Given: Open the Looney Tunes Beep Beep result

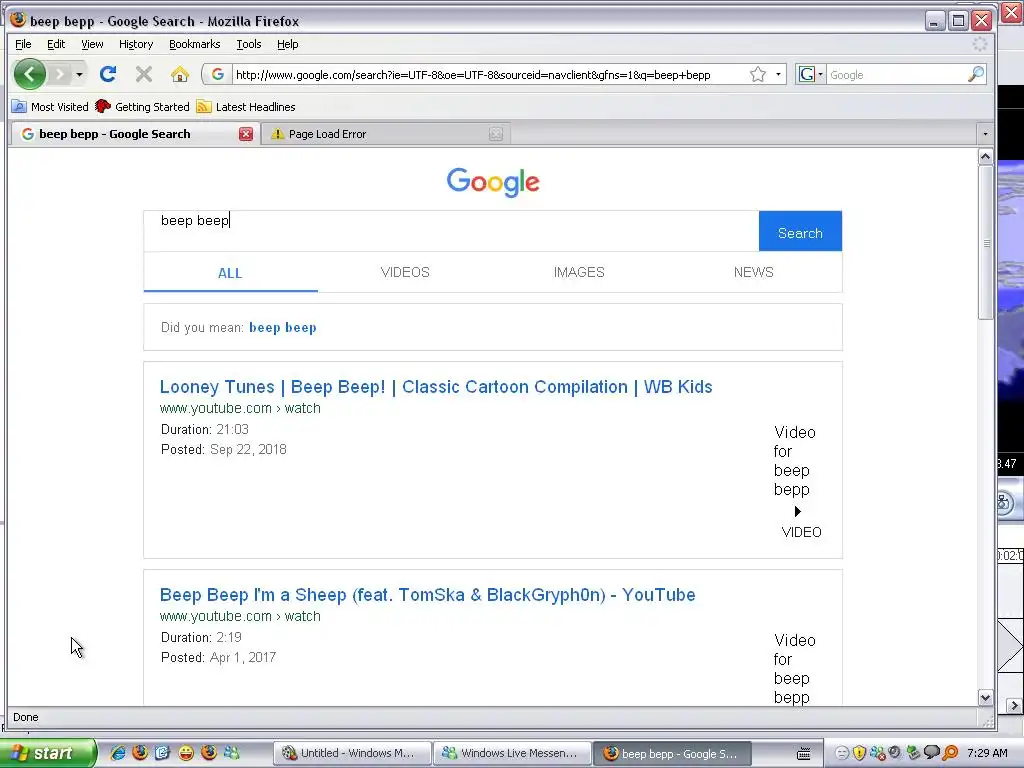Looking at the screenshot, I should 436,387.
